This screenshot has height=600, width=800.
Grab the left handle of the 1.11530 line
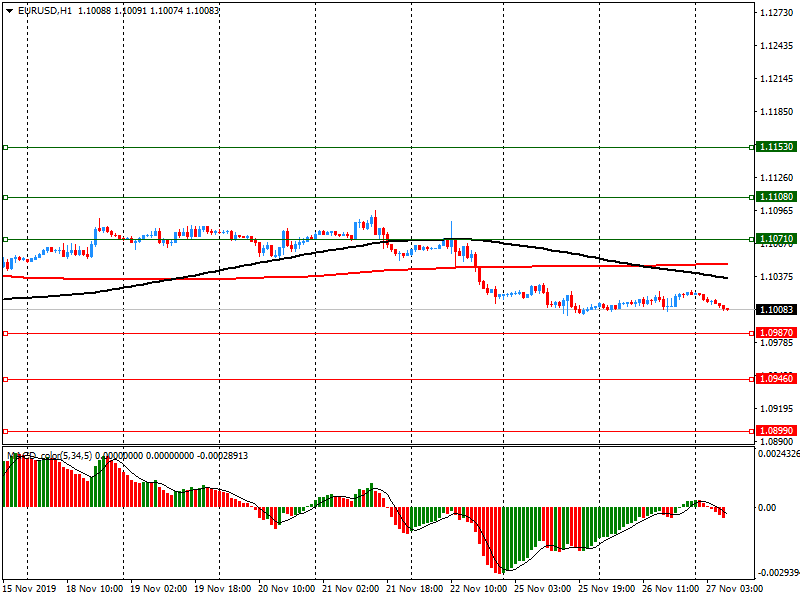(5, 147)
